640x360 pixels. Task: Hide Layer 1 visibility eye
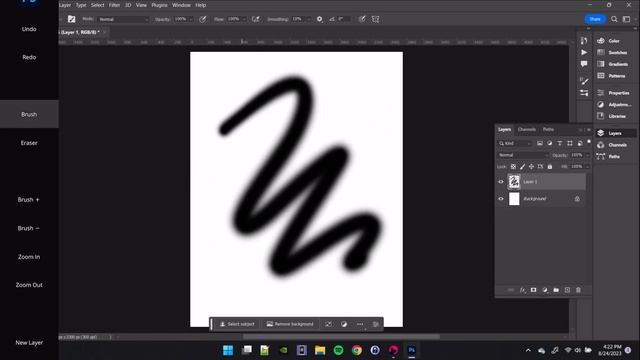(x=501, y=182)
